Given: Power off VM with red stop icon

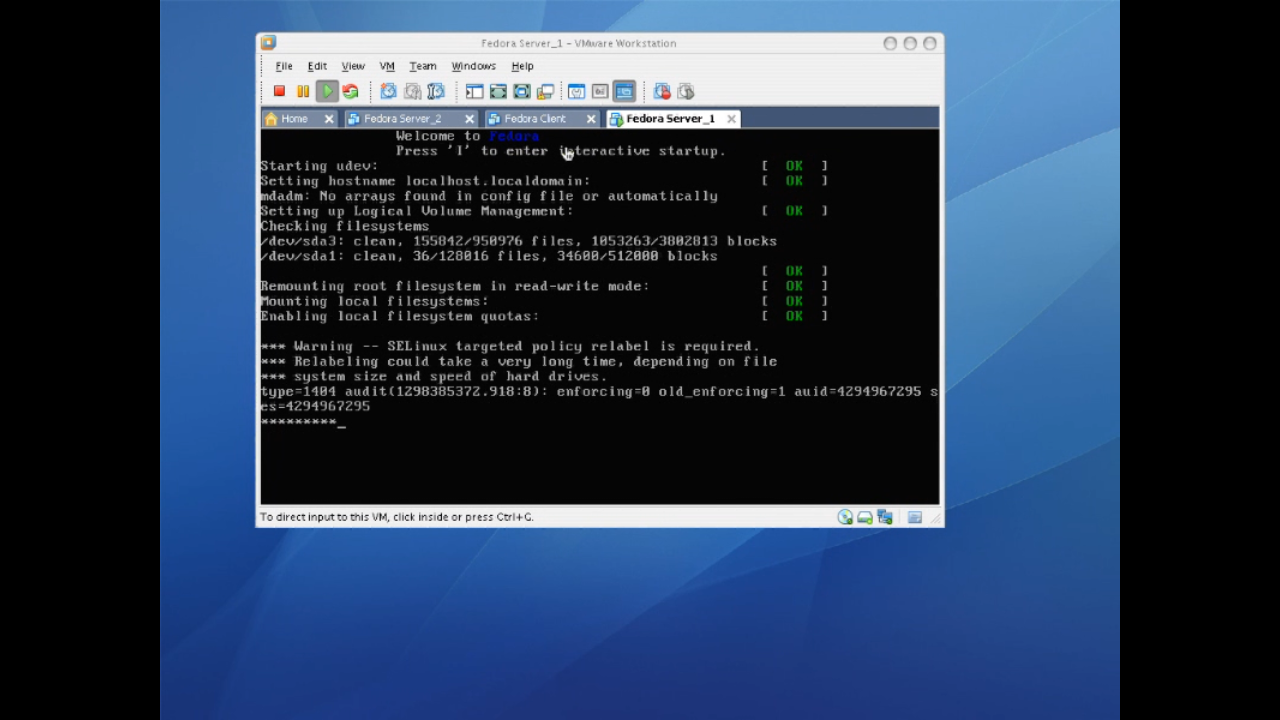Looking at the screenshot, I should [279, 92].
